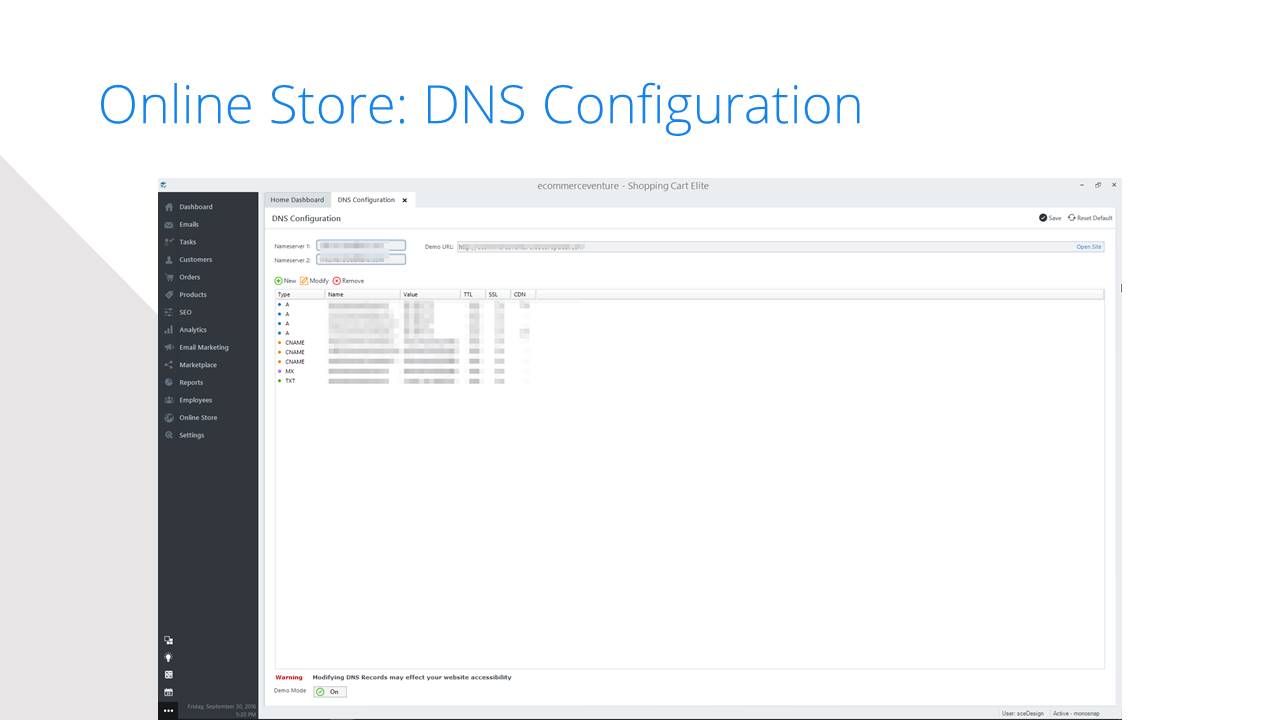Click the windows icon above the lightbulb
Viewport: 1280px width, 720px height.
pyautogui.click(x=168, y=640)
